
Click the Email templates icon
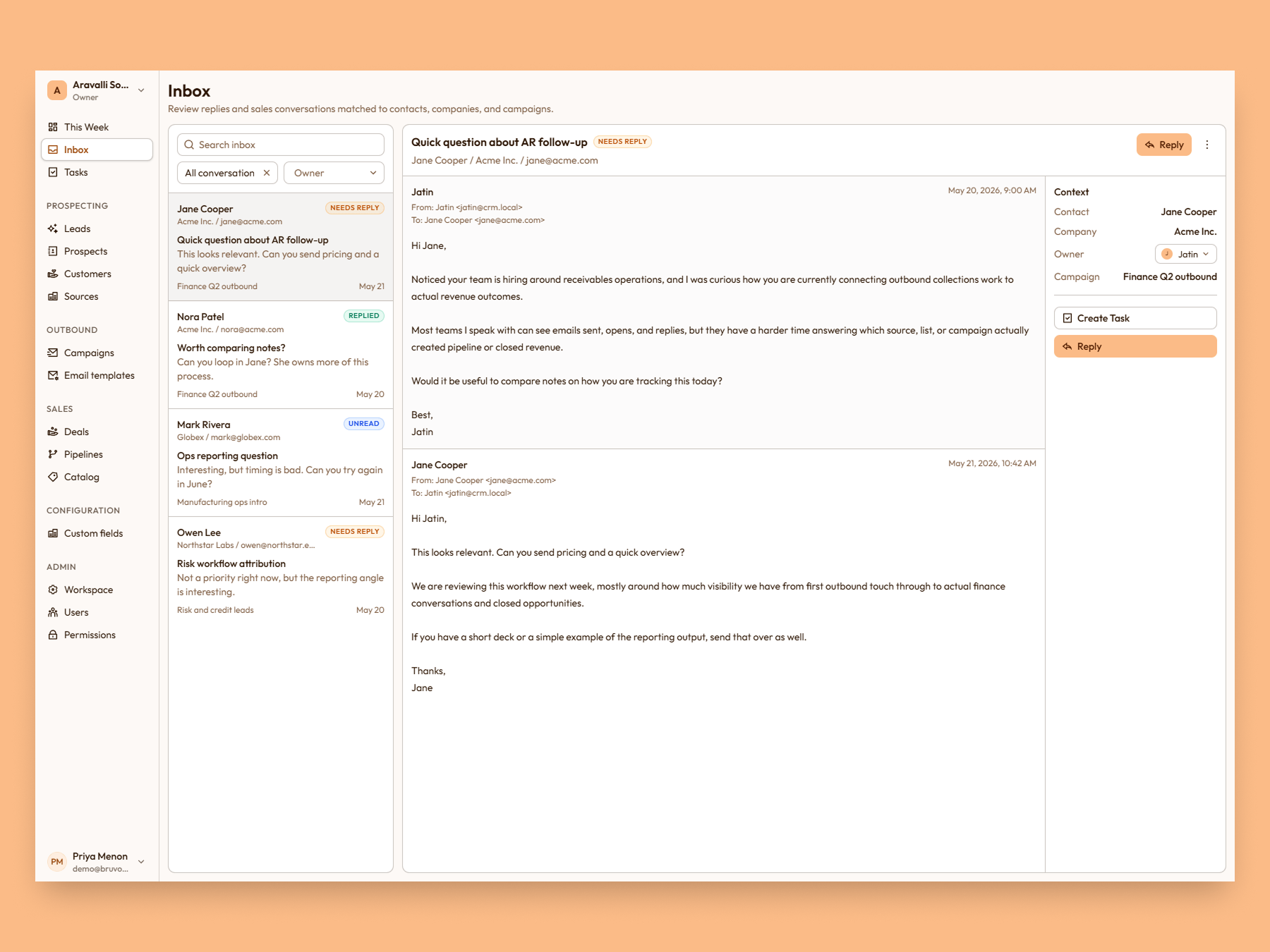(x=53, y=375)
